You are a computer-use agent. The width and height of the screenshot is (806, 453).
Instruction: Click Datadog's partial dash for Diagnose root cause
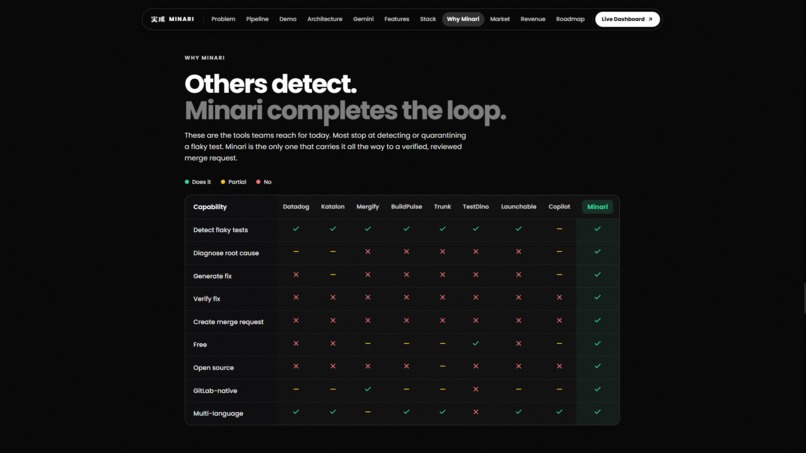(296, 251)
